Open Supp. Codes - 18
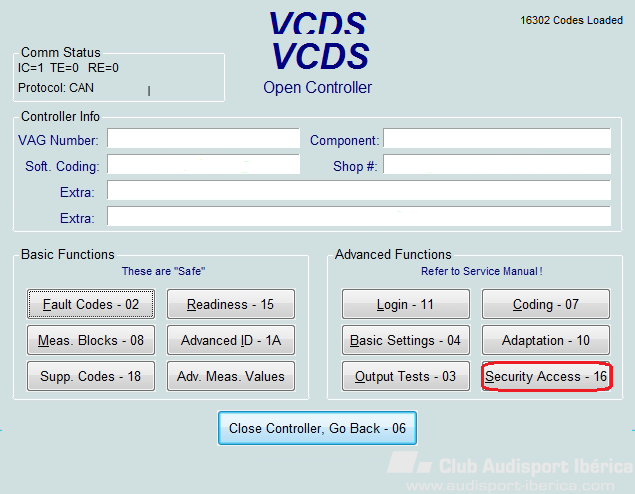The width and height of the screenshot is (635, 494). point(91,376)
